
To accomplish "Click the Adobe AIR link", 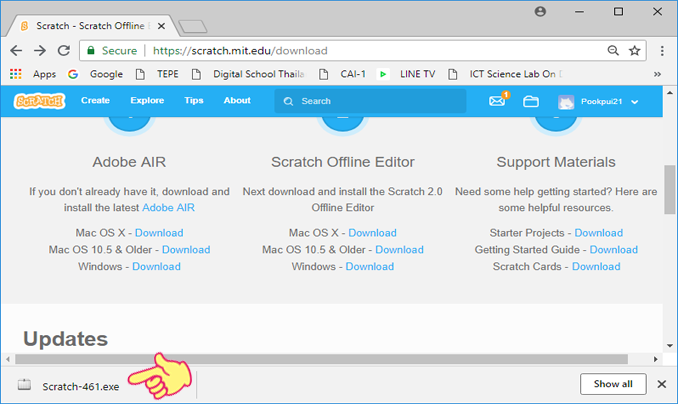I will pyautogui.click(x=168, y=208).
